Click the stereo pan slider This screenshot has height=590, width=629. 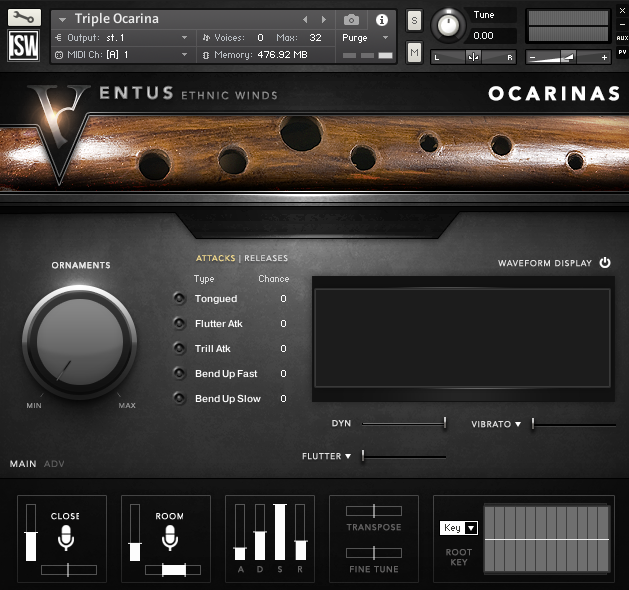[x=473, y=57]
